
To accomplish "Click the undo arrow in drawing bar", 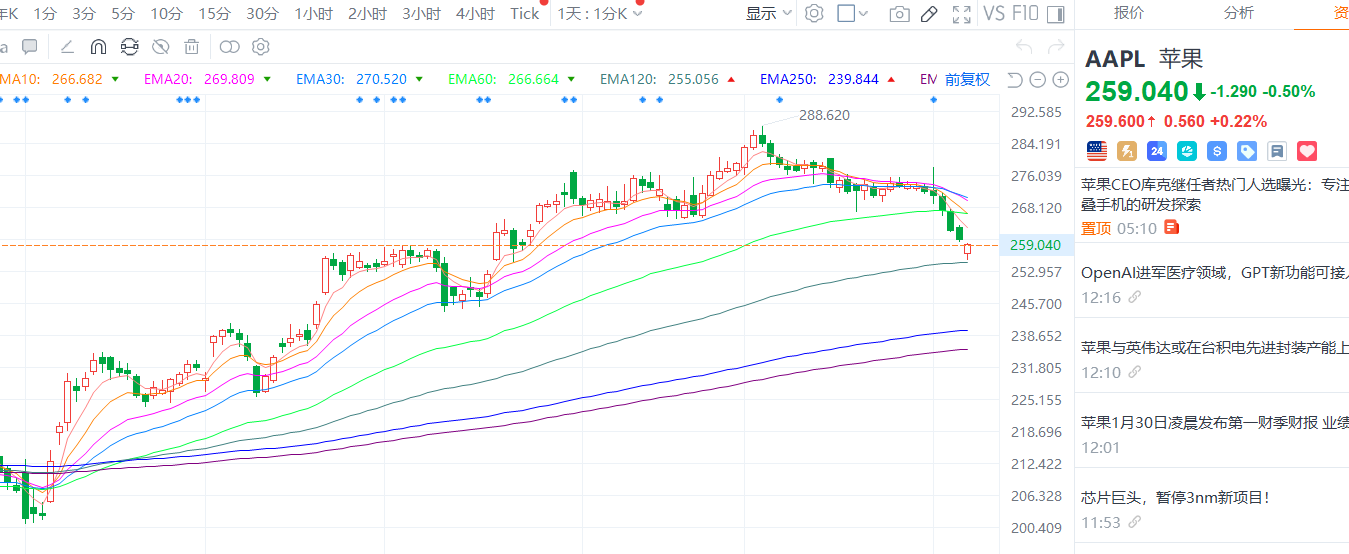I will 1023,47.
